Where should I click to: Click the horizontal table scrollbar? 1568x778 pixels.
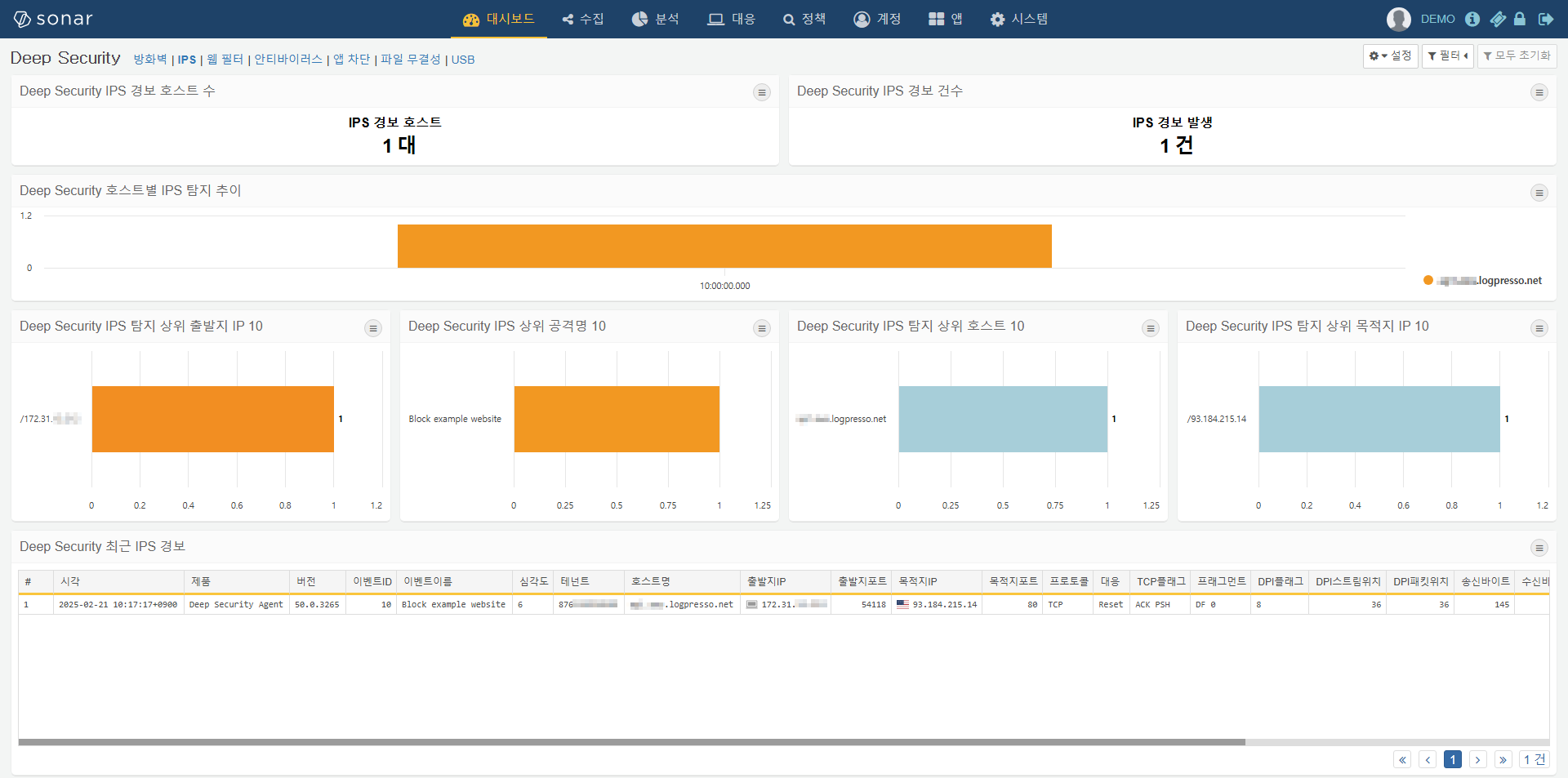(631, 742)
